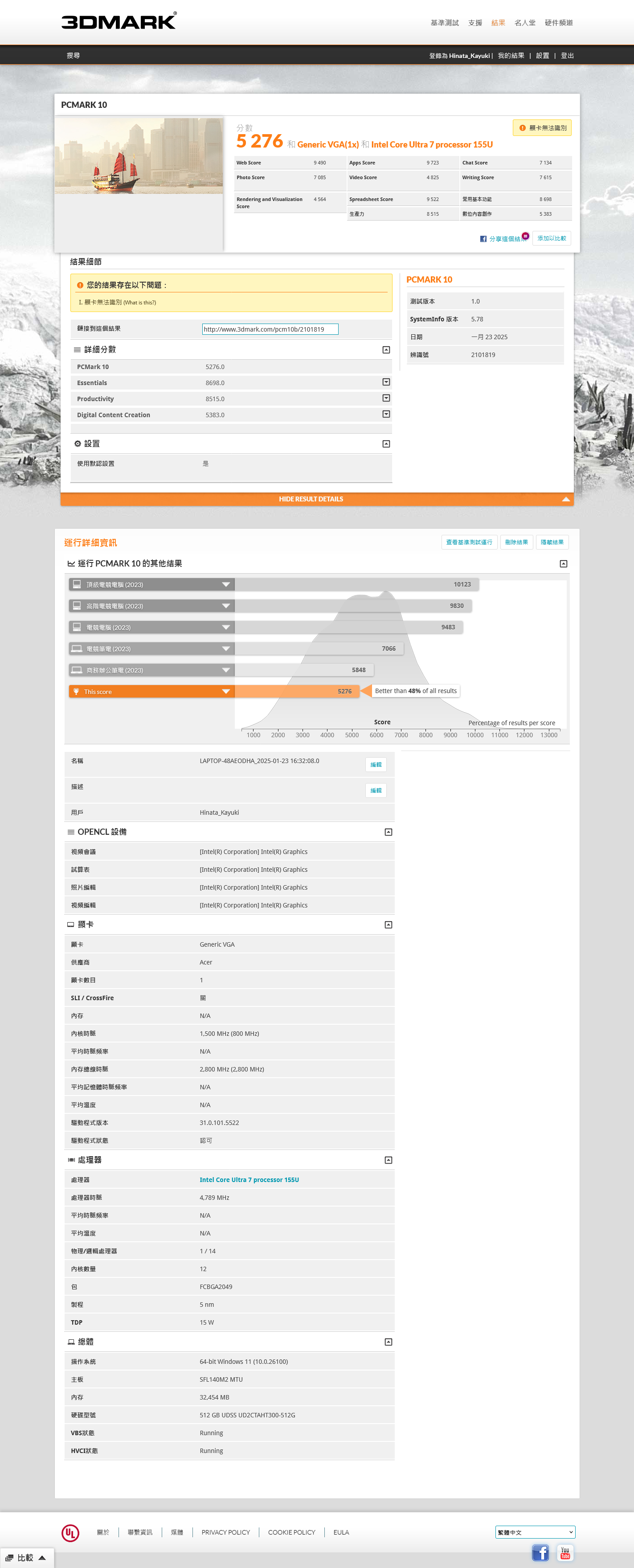Click the trophy icon in This score row
Screen dimensions: 634x1568
(x=77, y=691)
